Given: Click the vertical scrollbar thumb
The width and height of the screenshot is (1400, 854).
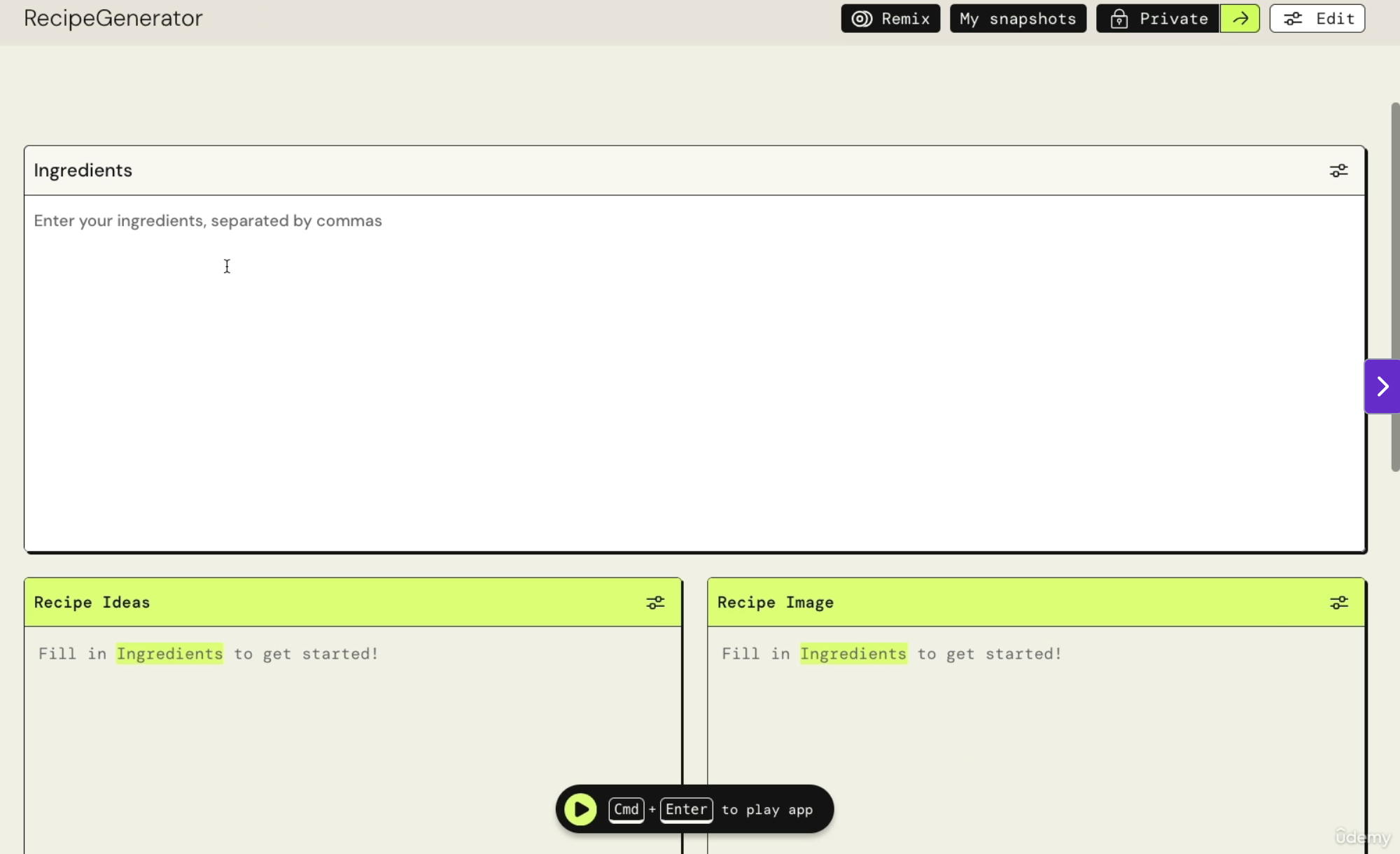Looking at the screenshot, I should point(1394,287).
